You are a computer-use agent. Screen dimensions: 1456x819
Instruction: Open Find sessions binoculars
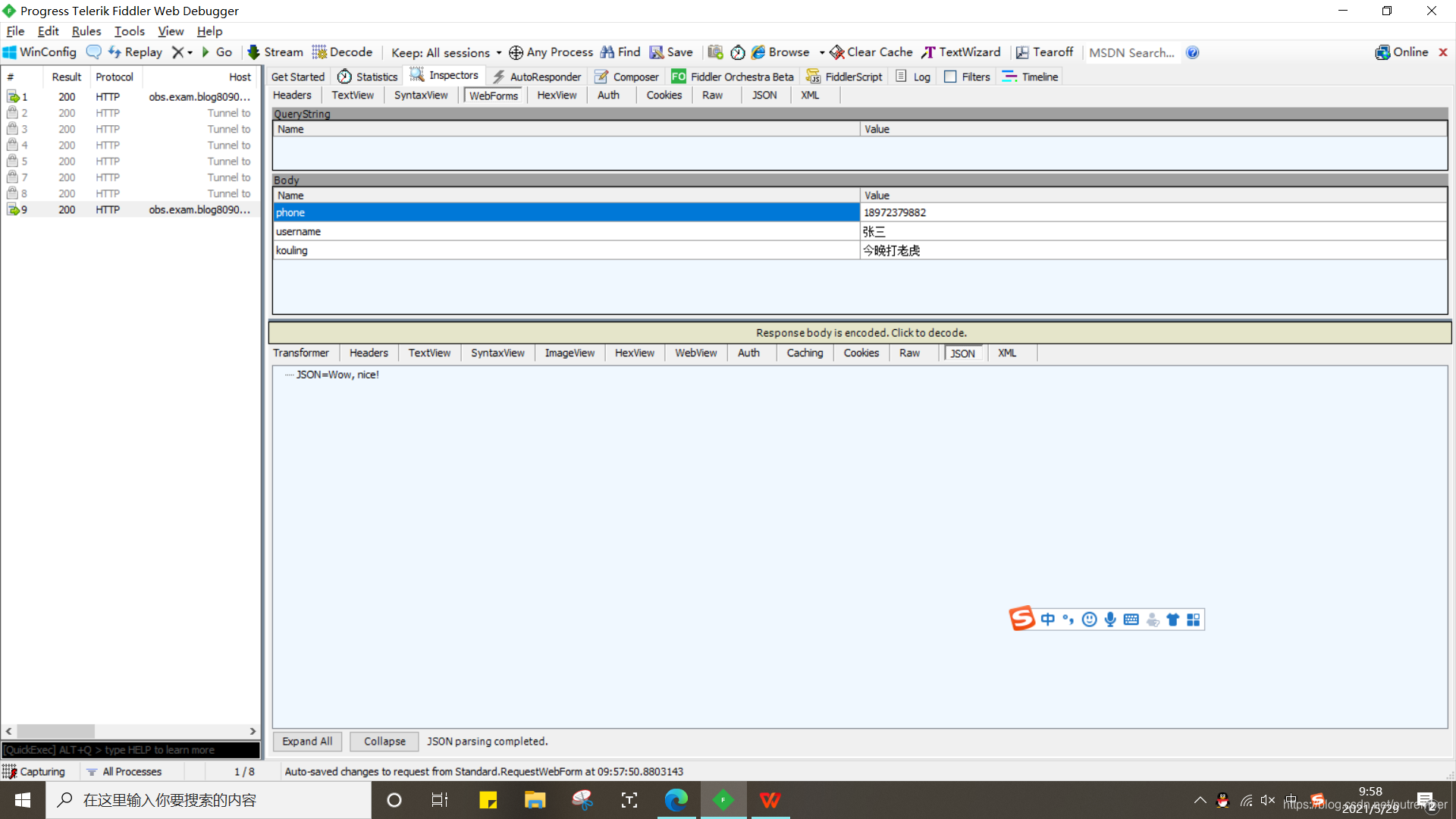pyautogui.click(x=620, y=52)
